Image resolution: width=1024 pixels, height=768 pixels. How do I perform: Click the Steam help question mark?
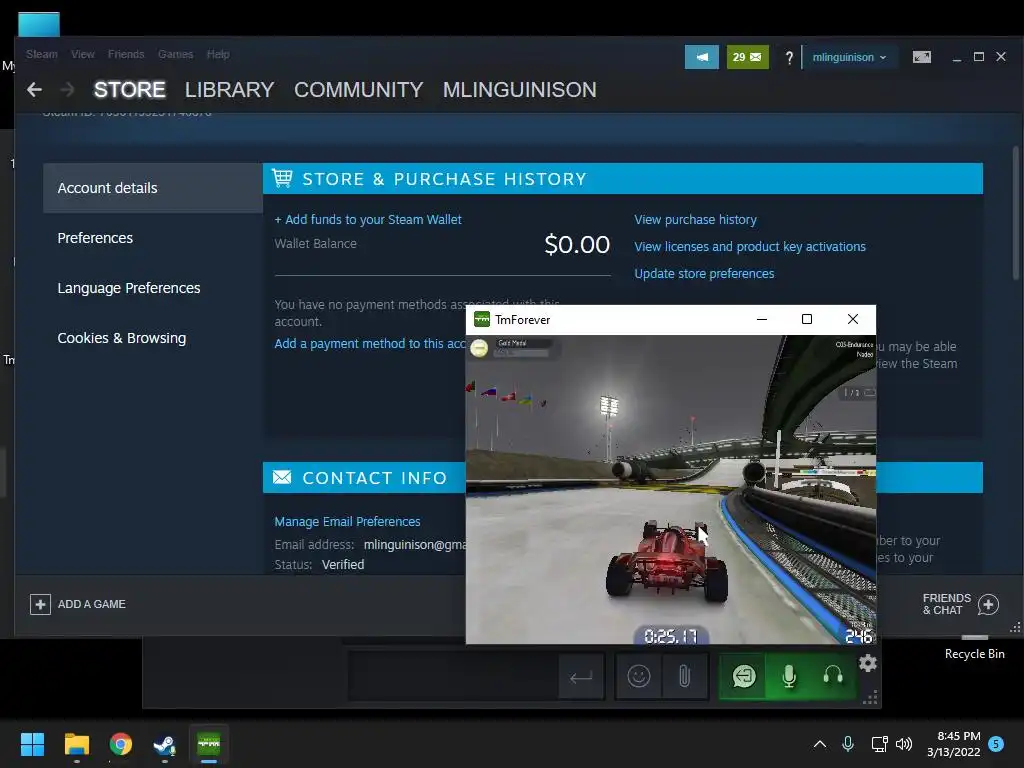(x=789, y=57)
